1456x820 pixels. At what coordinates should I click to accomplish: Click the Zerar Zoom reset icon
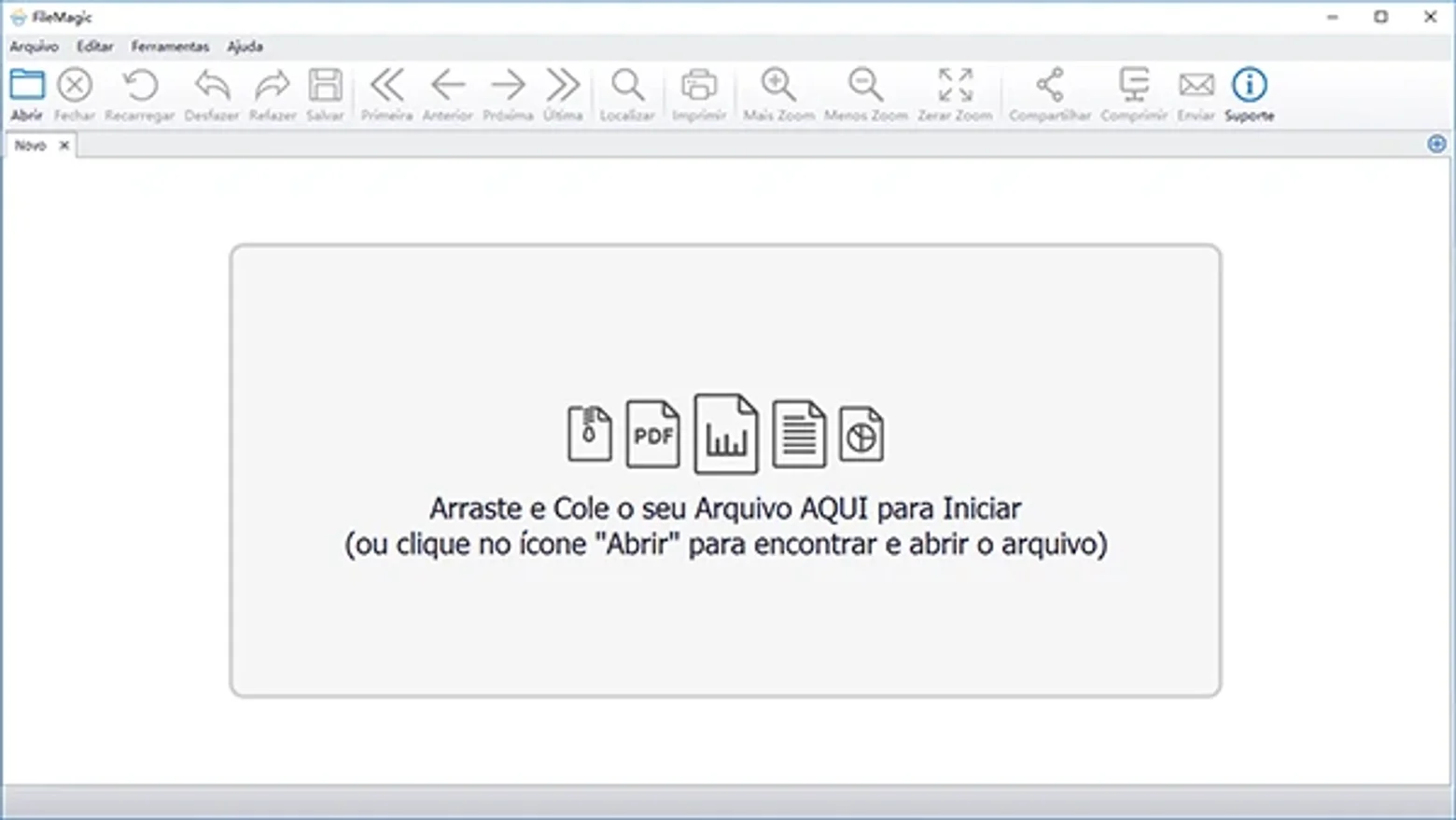coord(955,85)
